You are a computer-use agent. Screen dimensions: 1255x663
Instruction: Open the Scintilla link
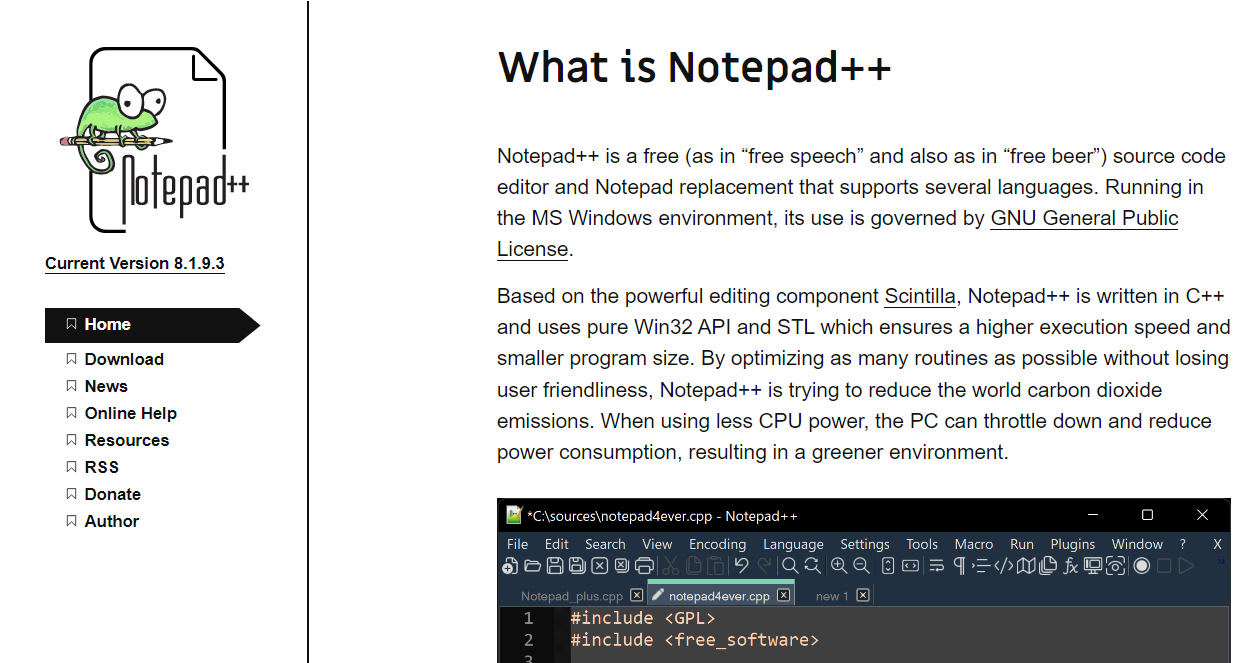tap(921, 296)
